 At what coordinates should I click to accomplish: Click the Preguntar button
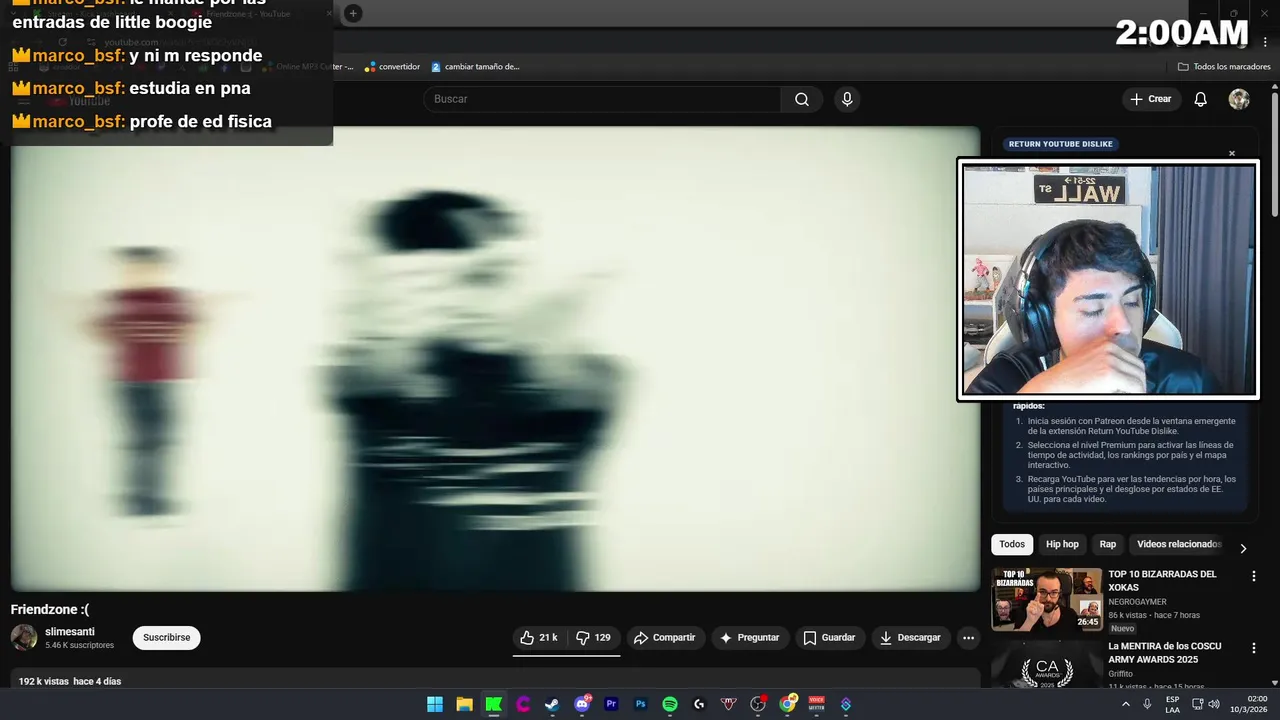750,638
